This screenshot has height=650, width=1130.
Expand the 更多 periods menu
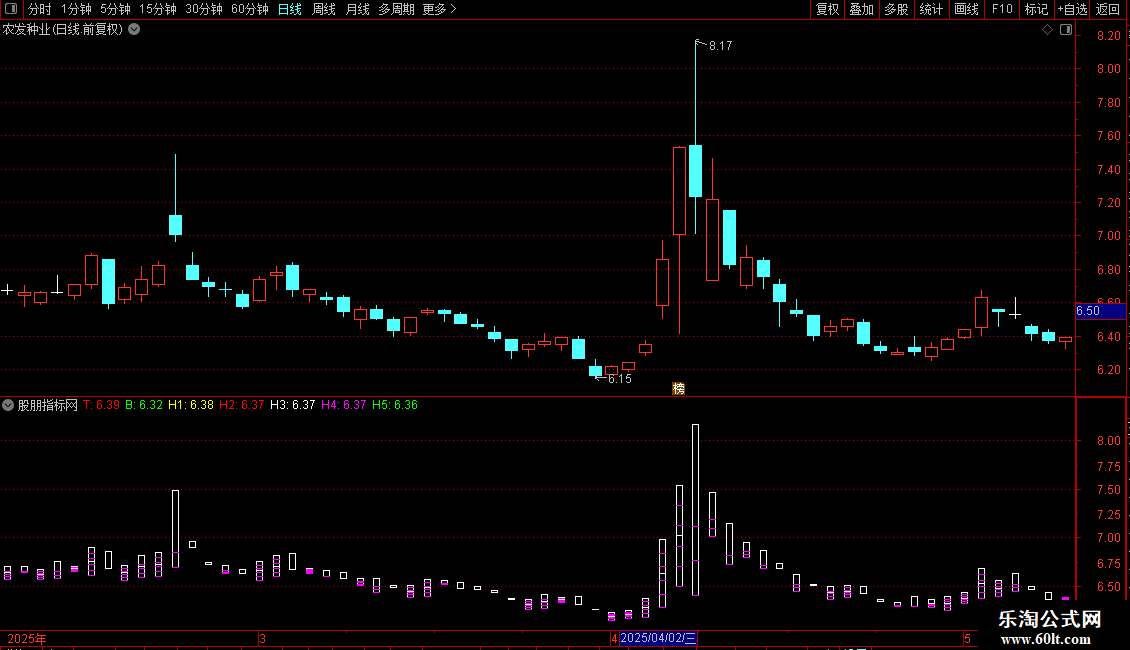[439, 9]
